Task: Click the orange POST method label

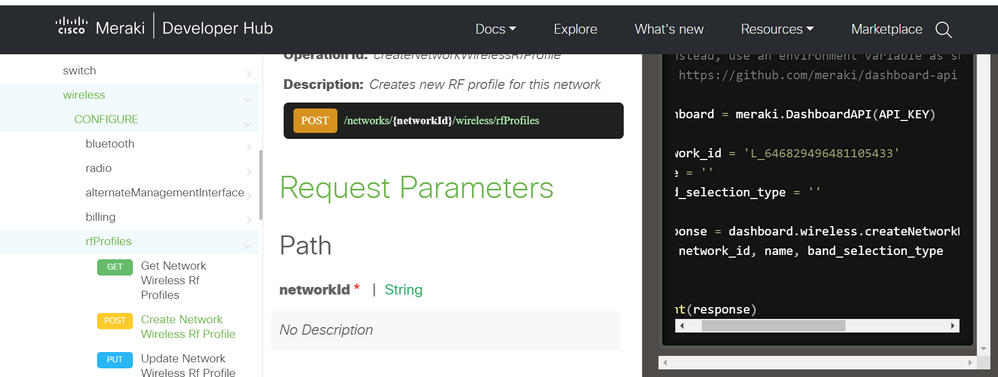Action: (315, 120)
